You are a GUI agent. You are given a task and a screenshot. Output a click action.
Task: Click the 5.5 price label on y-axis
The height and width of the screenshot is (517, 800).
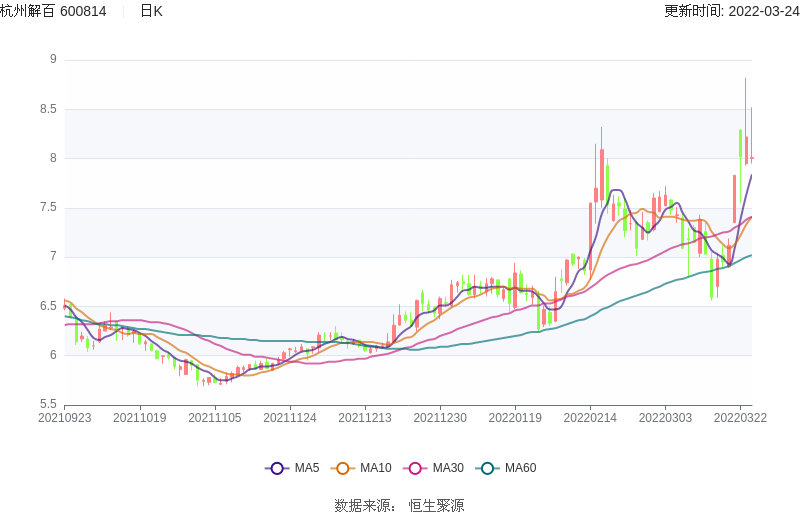click(x=48, y=404)
